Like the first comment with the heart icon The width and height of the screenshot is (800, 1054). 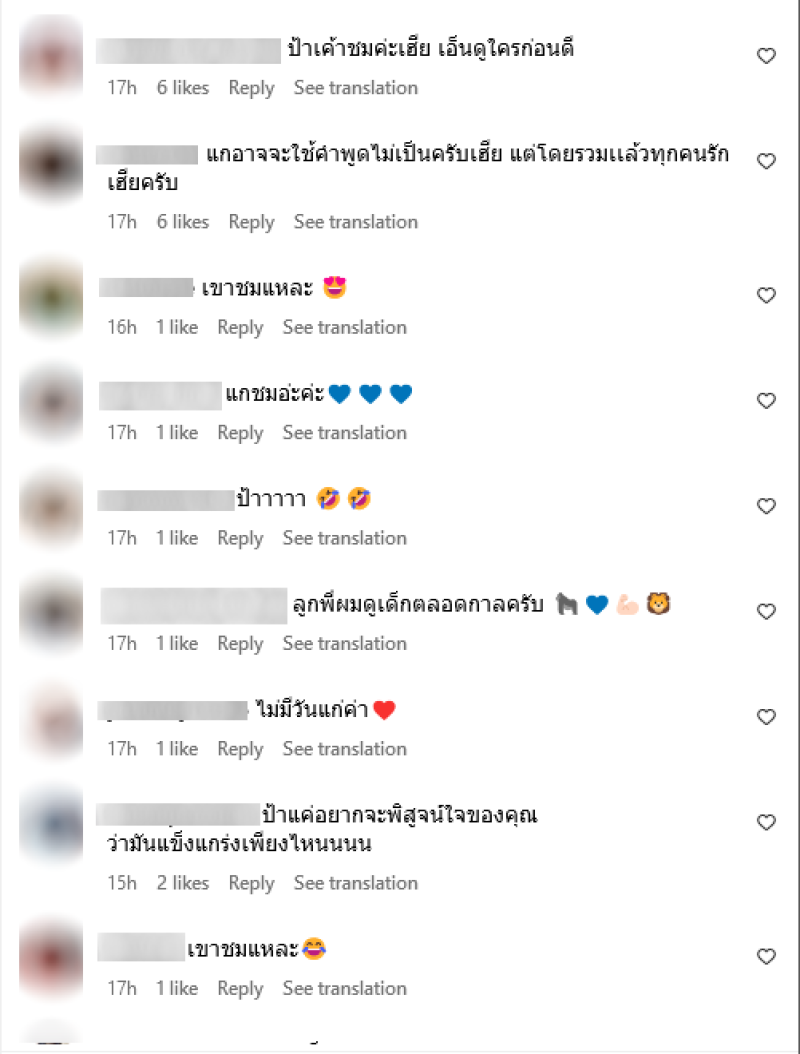pyautogui.click(x=766, y=56)
